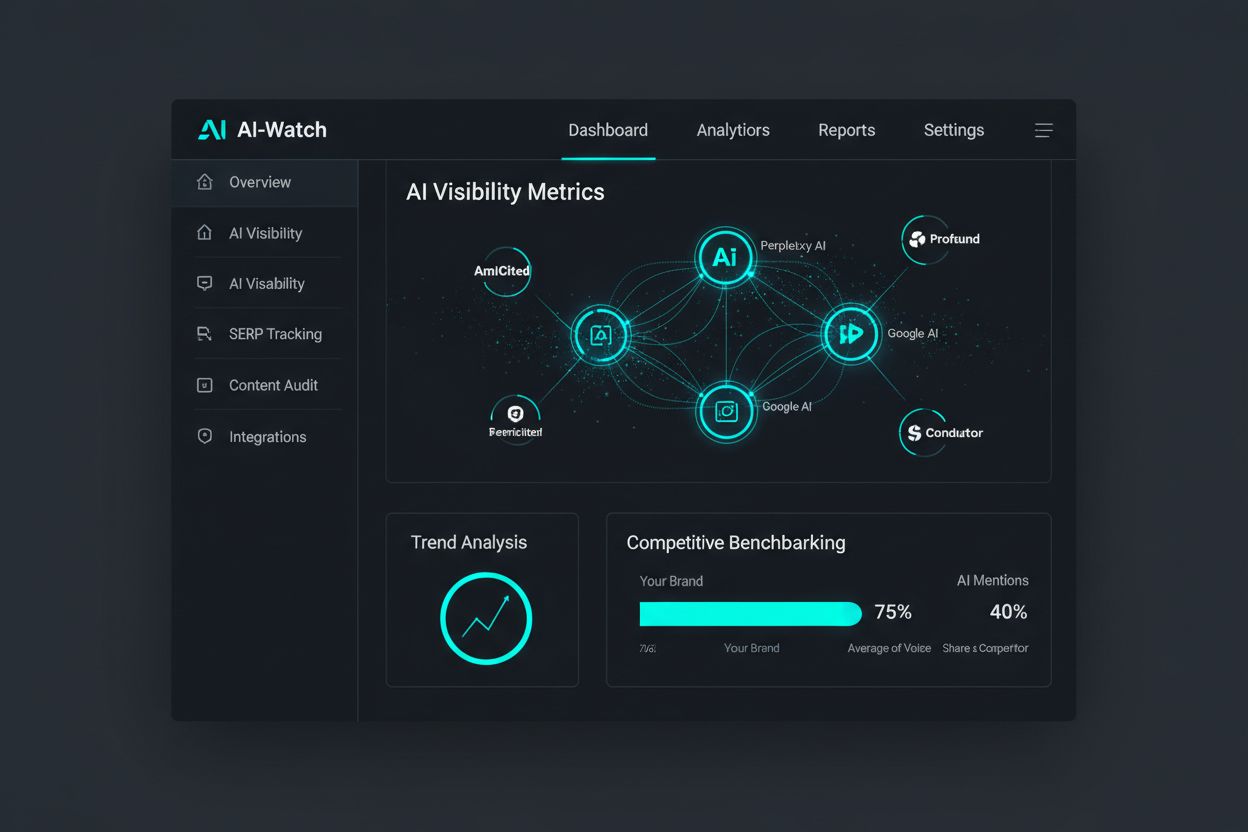The height and width of the screenshot is (832, 1248).
Task: Select the SERP Tracking sidebar icon
Action: 204,333
